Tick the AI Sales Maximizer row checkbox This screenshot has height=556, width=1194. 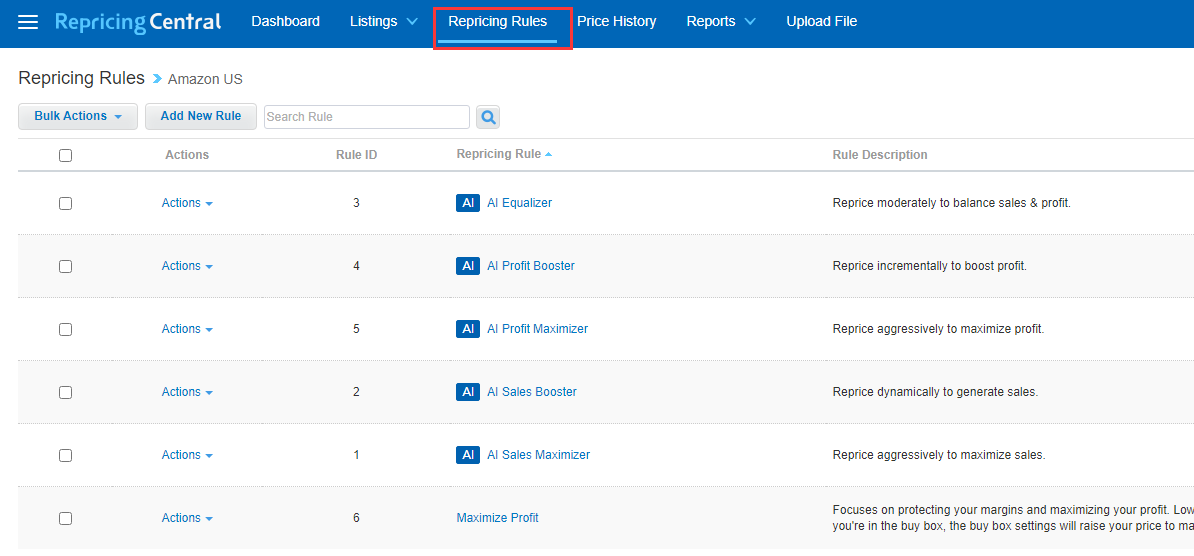(65, 455)
